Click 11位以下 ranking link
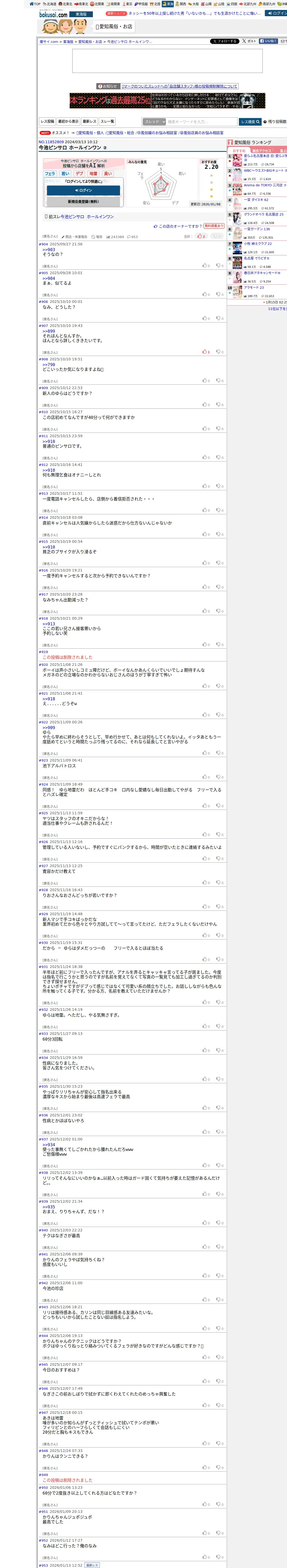 277,309
